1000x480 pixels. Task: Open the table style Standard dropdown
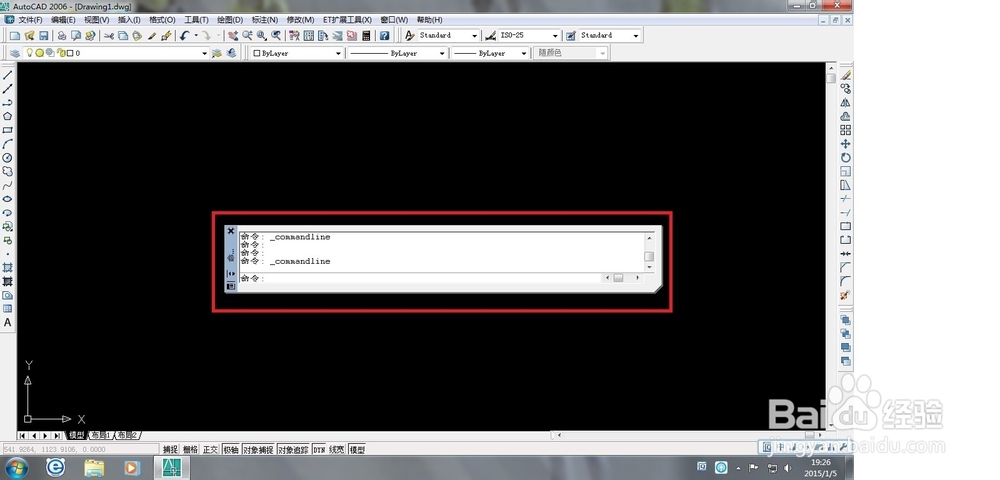click(x=636, y=36)
